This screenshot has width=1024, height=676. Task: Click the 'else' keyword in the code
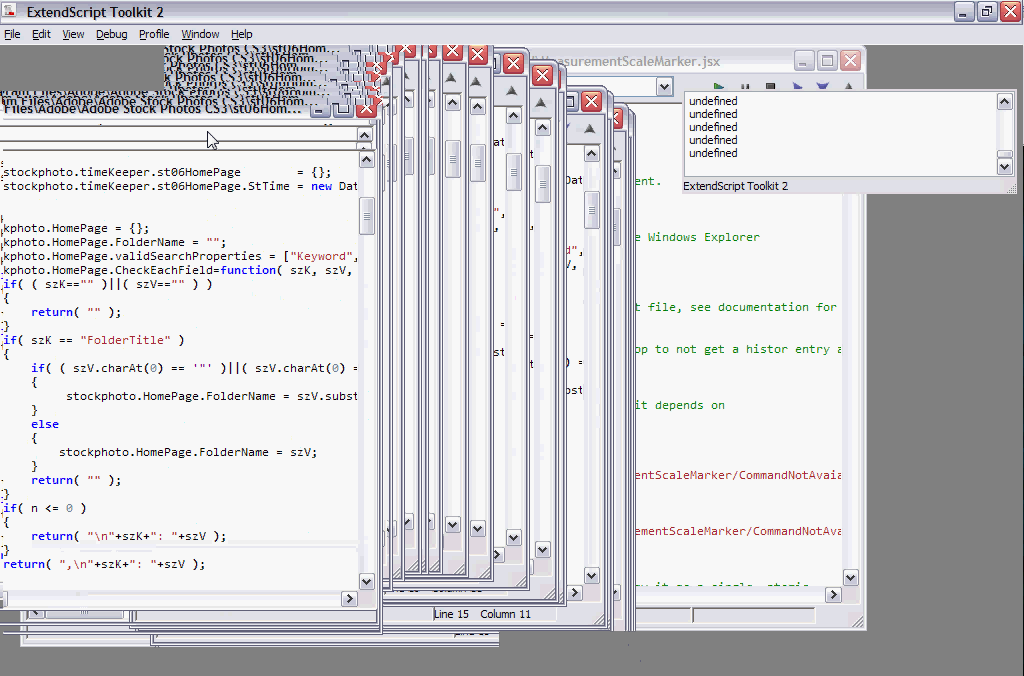45,424
